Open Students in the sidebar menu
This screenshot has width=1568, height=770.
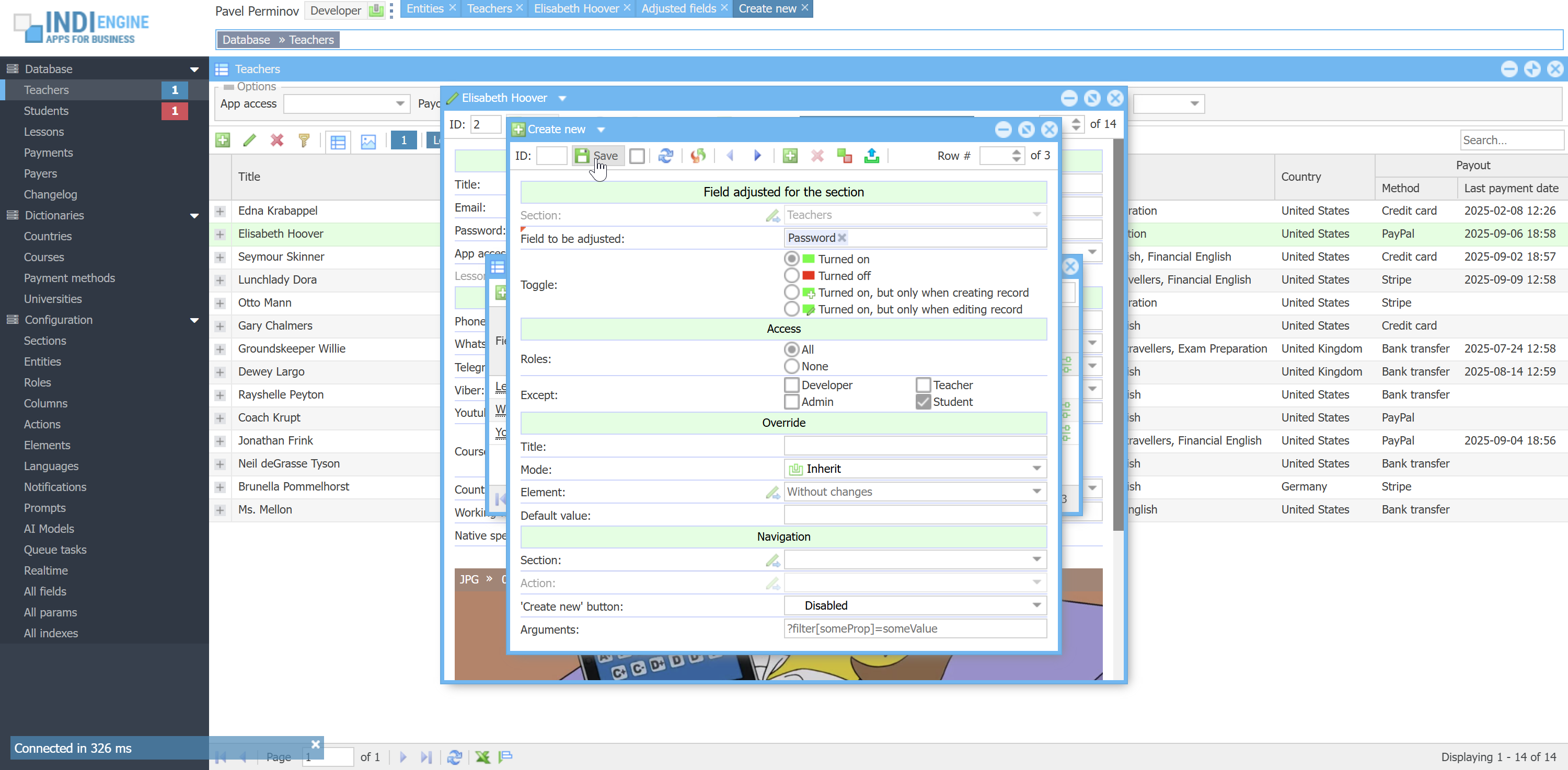tap(47, 111)
